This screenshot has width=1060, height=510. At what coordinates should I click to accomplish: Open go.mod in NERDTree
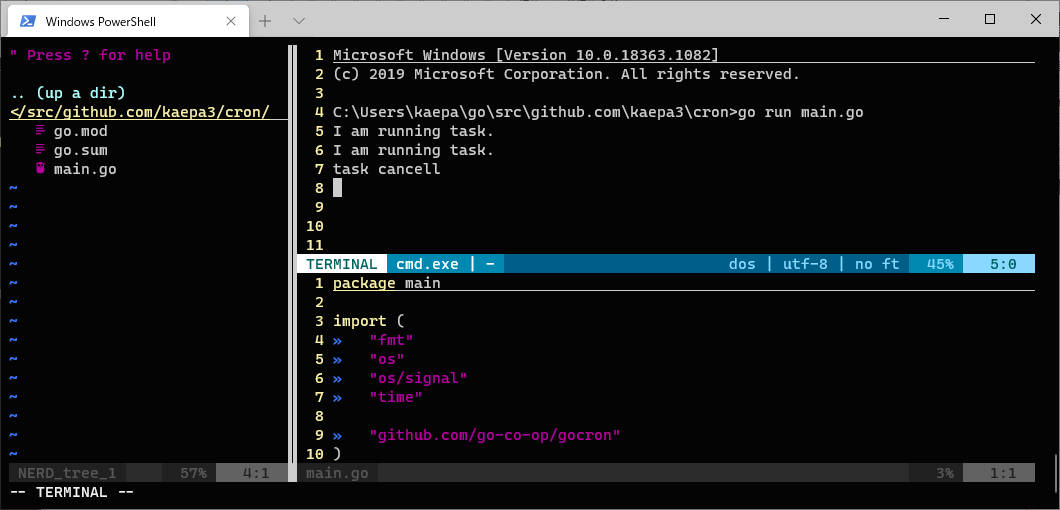80,131
